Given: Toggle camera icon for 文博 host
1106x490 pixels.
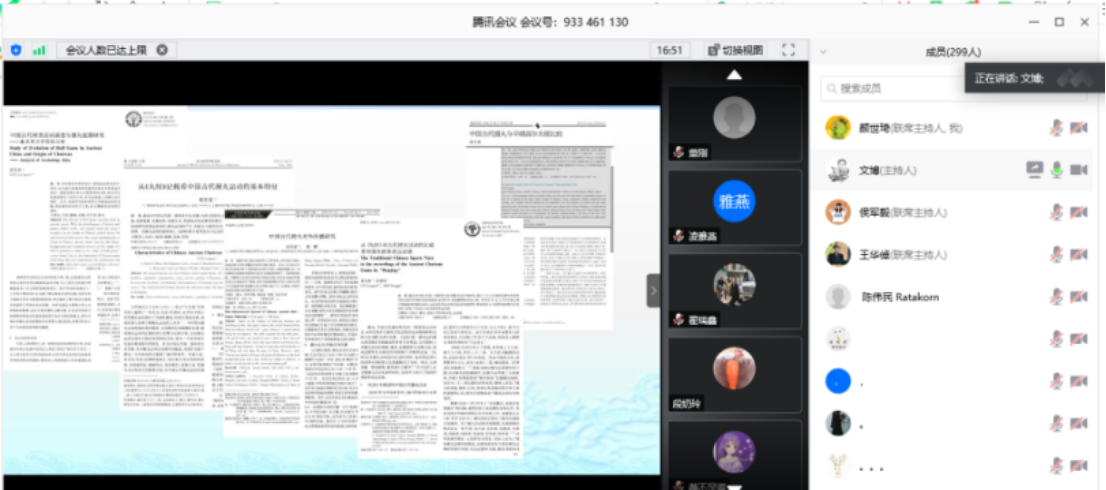Looking at the screenshot, I should pyautogui.click(x=1079, y=170).
